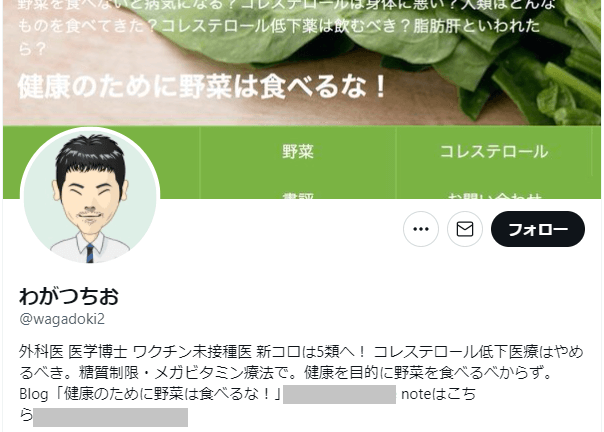The width and height of the screenshot is (604, 432).
Task: Click the banner headline 健康のために野菜は食べるな！
Action: point(201,86)
